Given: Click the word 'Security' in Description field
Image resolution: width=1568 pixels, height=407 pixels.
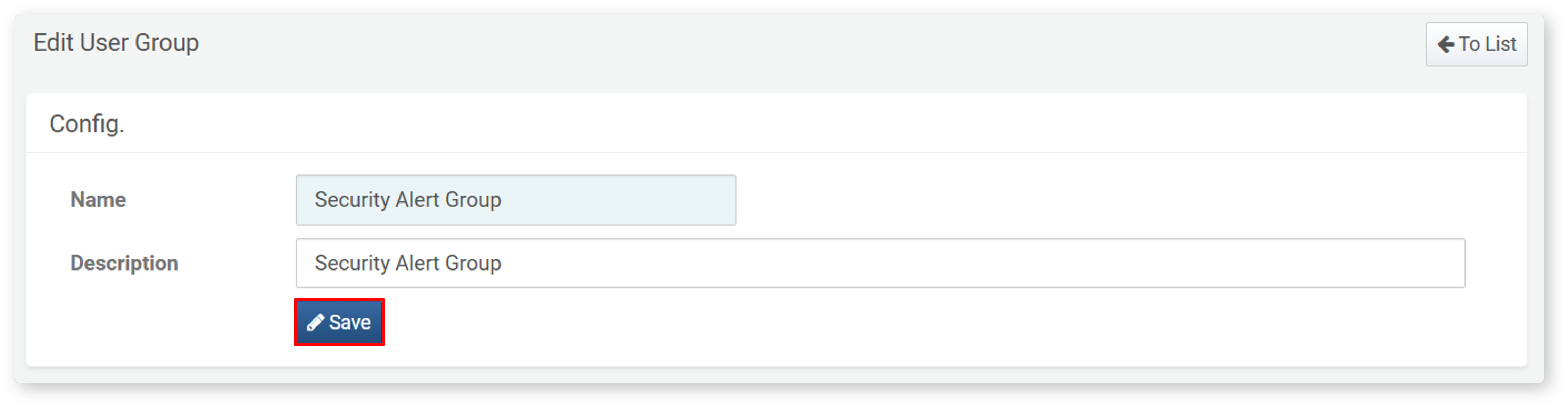Looking at the screenshot, I should (x=352, y=264).
